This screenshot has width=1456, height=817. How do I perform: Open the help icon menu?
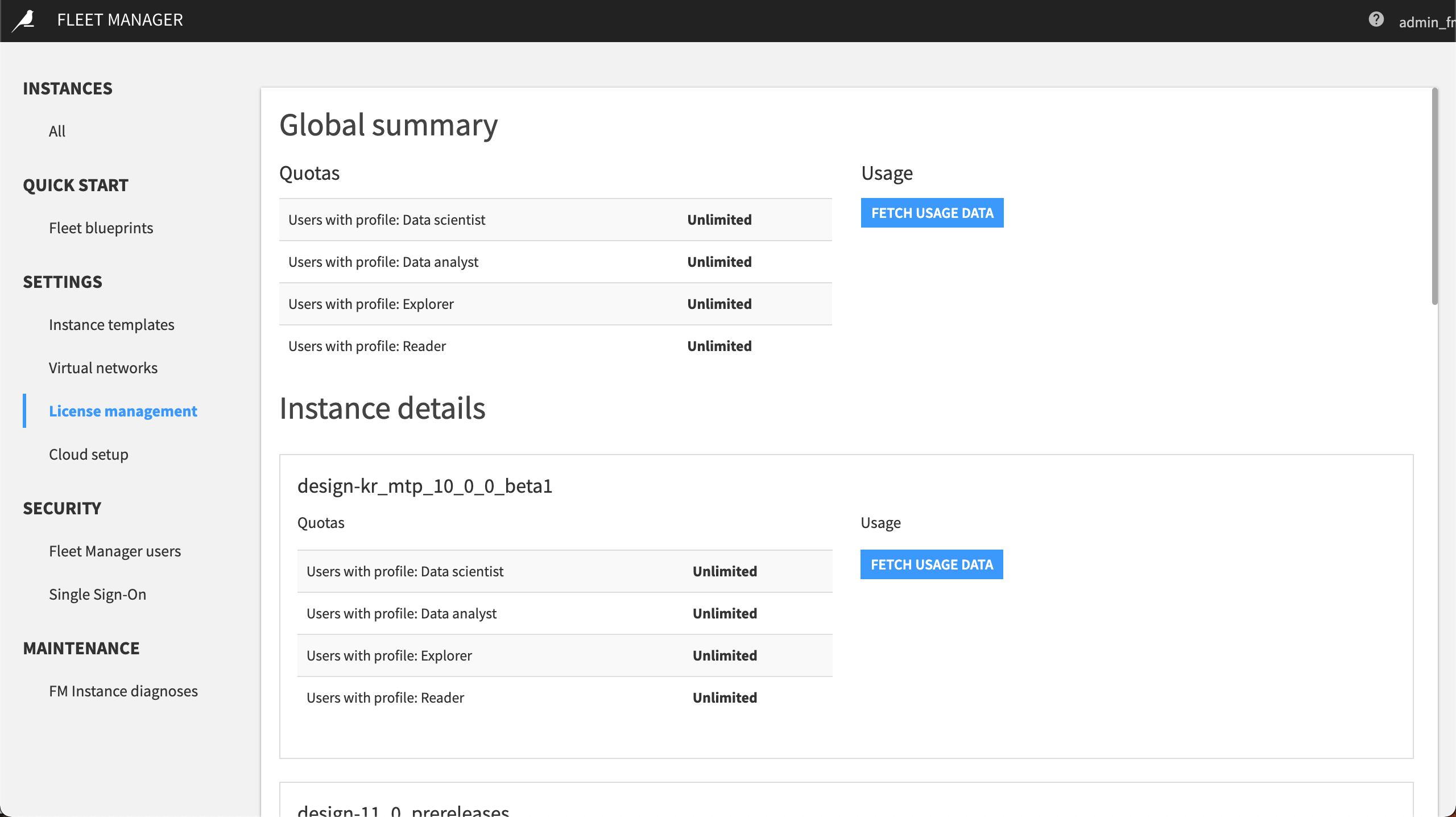click(x=1374, y=19)
